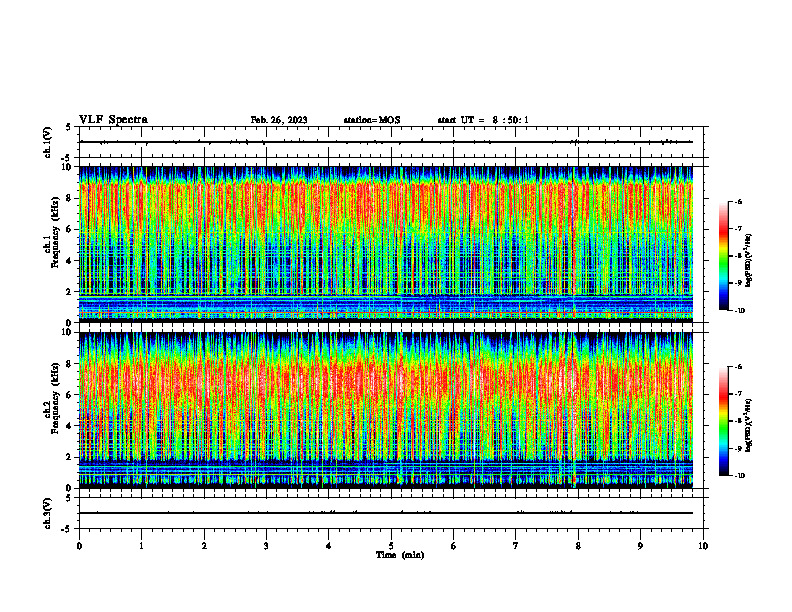Click inside the ch.1 spectrogram panel
792x612 pixels.
pyautogui.click(x=386, y=244)
